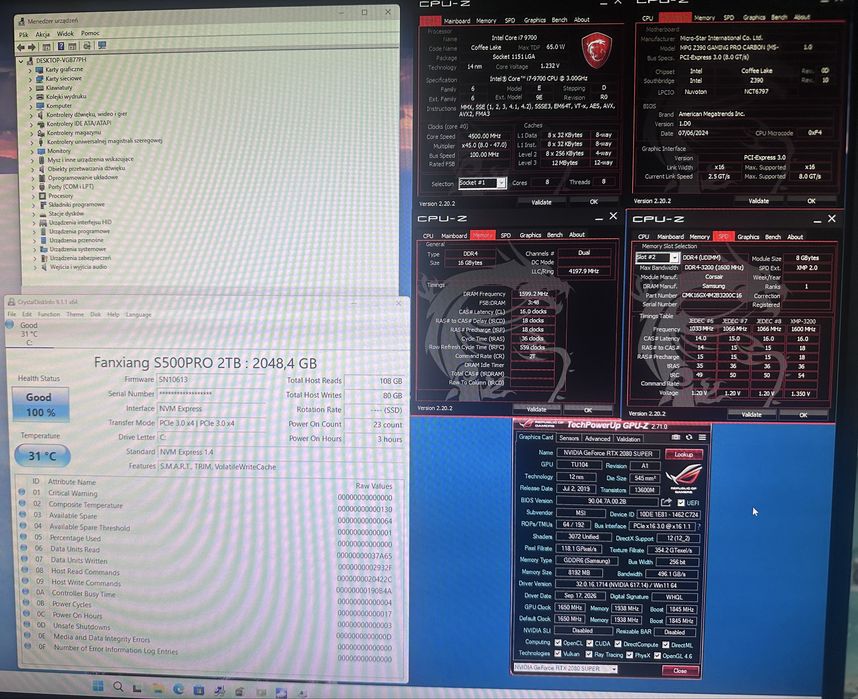Click the Lookup button in GPU-Z

pos(683,454)
